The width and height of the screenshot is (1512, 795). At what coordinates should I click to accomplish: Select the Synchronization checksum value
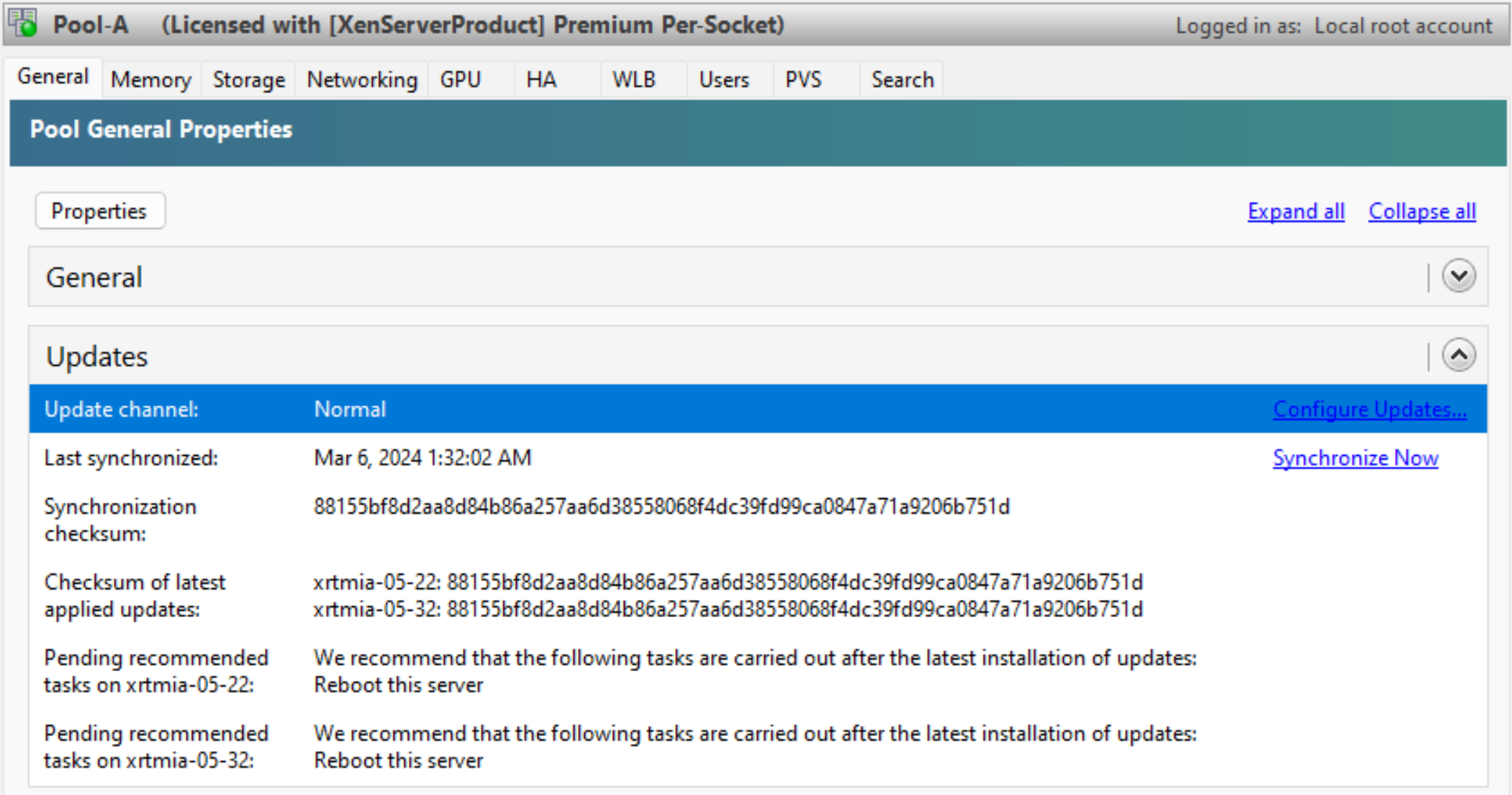coord(661,507)
